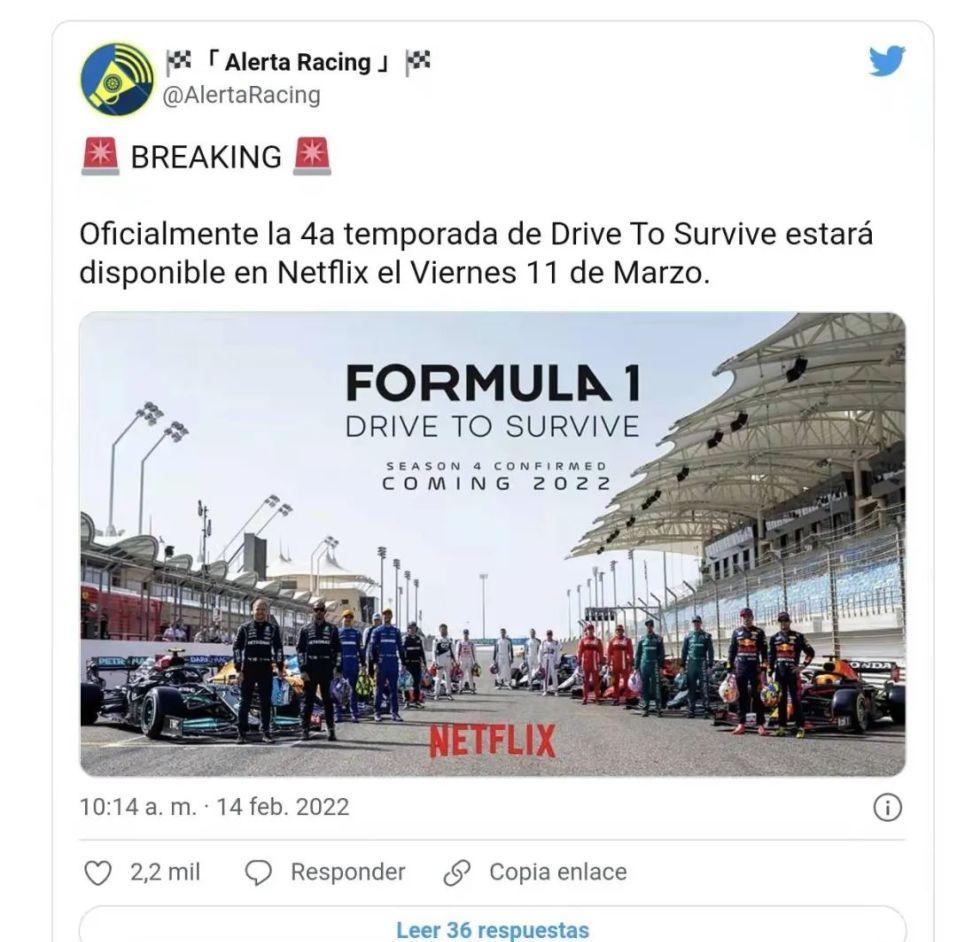Click the Netflix logo in image
The height and width of the screenshot is (942, 957).
pos(492,741)
